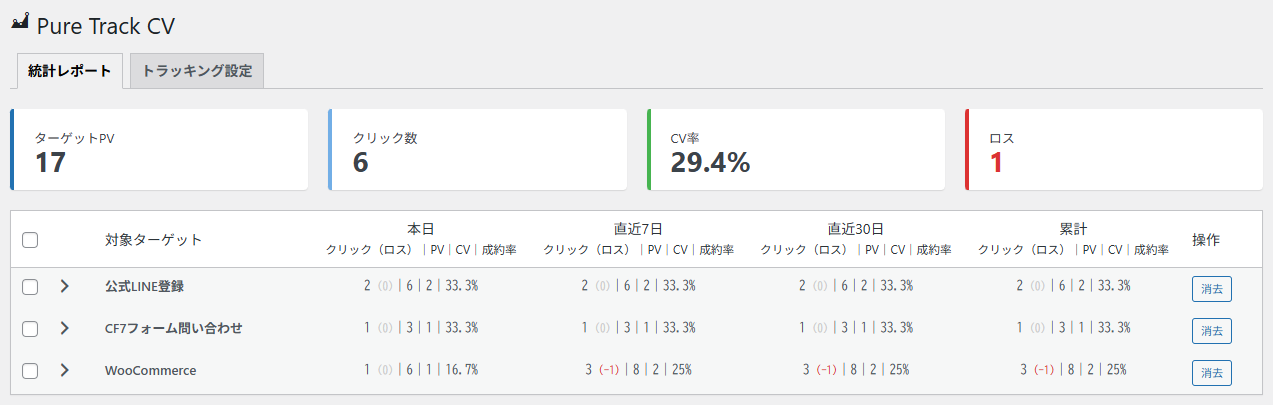The image size is (1273, 405).
Task: Delete WooCommerce data with 消去 button
Action: point(1211,372)
